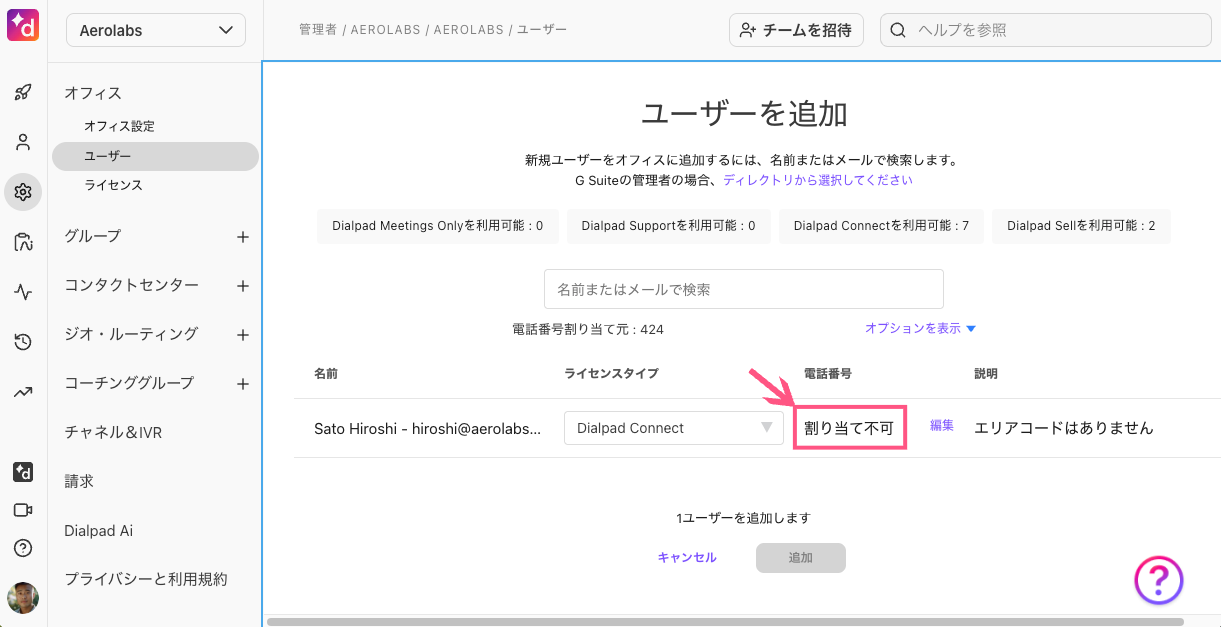Add a new ジオ・ルーティング with plus icon
The height and width of the screenshot is (627, 1221).
pyautogui.click(x=242, y=335)
